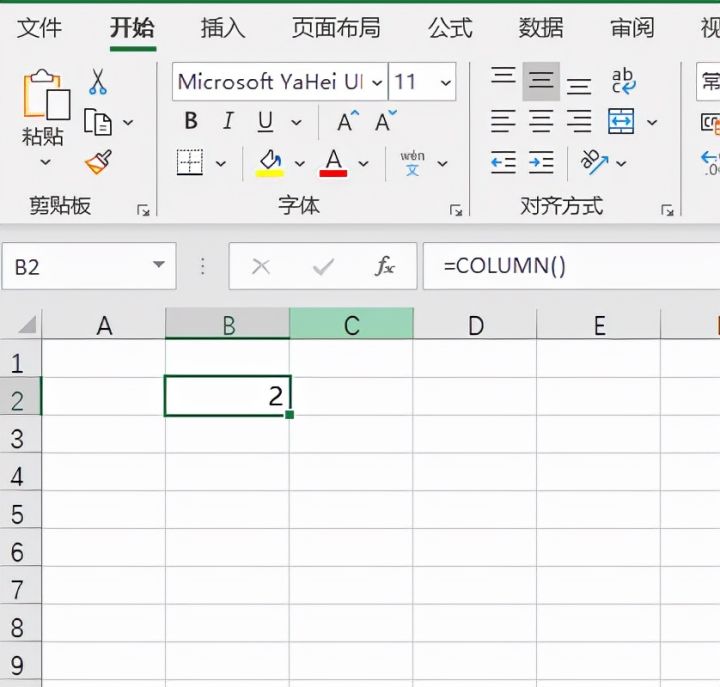Select column E header
The width and height of the screenshot is (720, 687).
click(599, 325)
